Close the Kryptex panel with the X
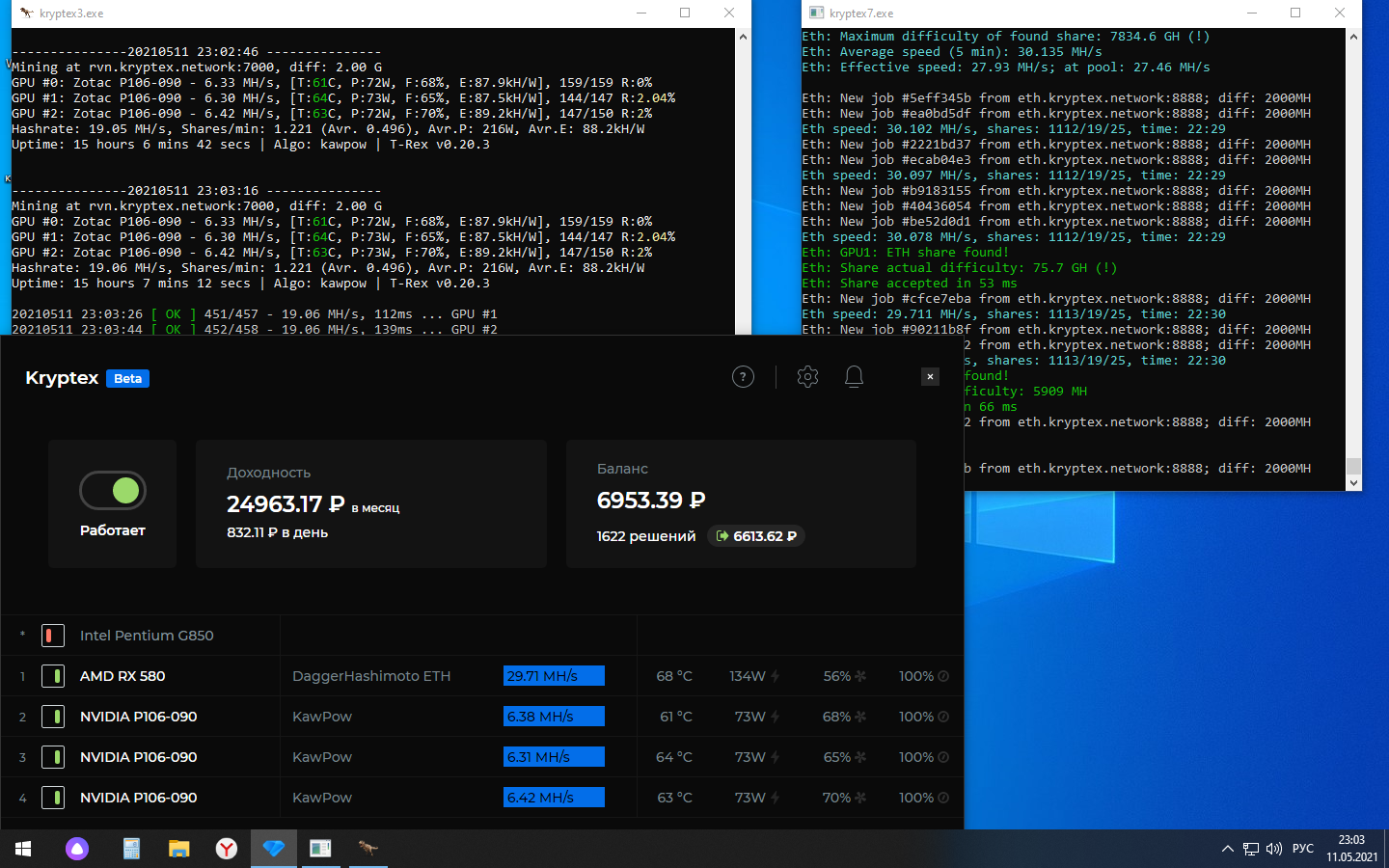 [x=930, y=377]
